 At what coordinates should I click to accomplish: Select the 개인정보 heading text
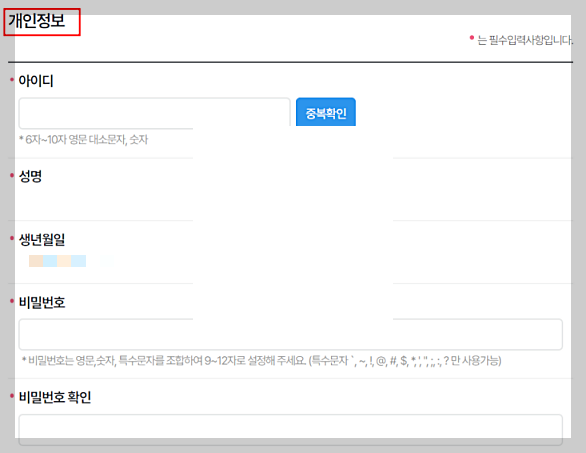(37, 21)
